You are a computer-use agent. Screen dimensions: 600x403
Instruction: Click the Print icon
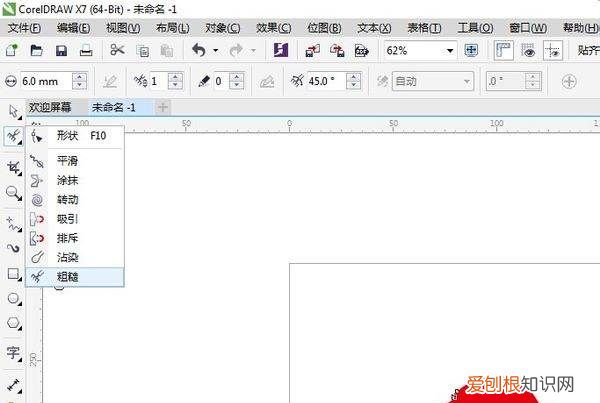[86, 51]
